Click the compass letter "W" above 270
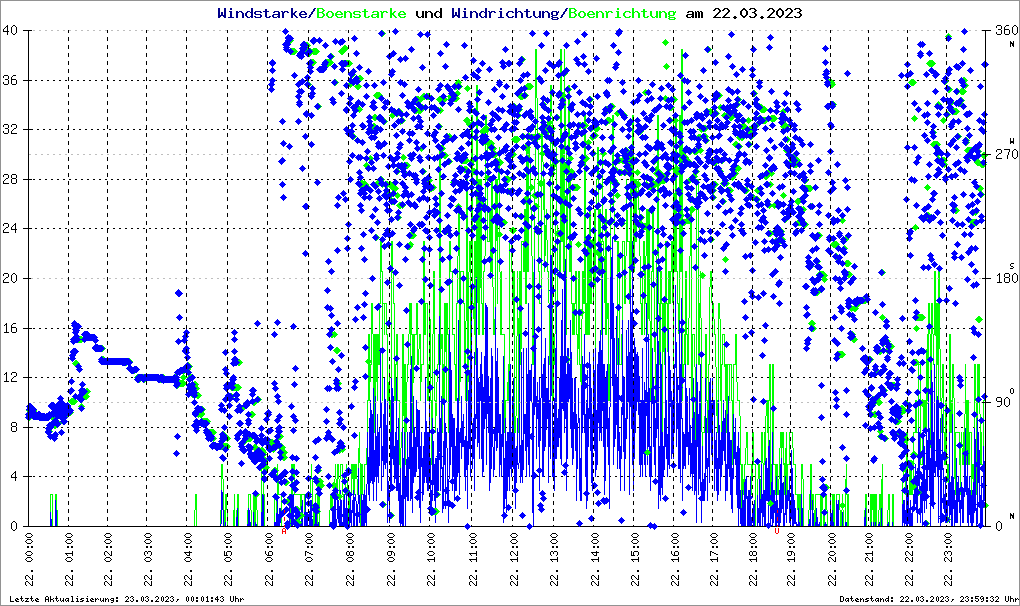1020x606 pixels. click(1012, 141)
